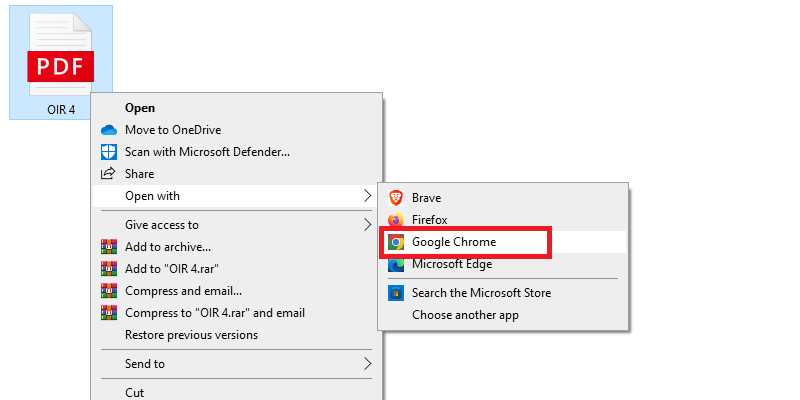Select Choose another app
Viewport: 800px width, 400px height.
click(x=465, y=315)
